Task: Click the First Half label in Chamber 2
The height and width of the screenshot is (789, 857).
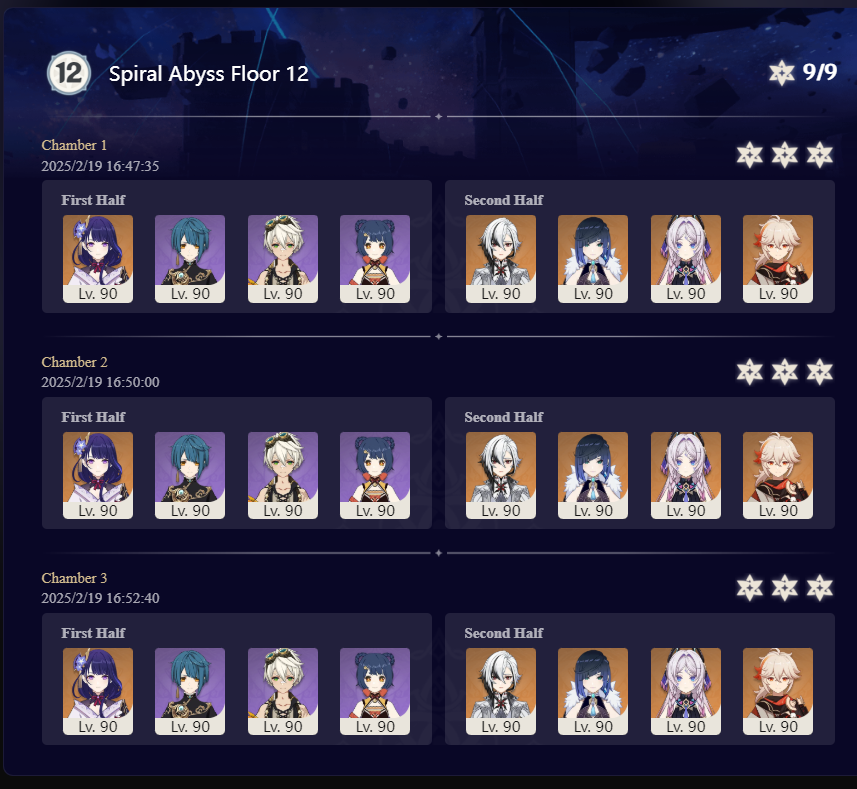Action: click(x=93, y=417)
